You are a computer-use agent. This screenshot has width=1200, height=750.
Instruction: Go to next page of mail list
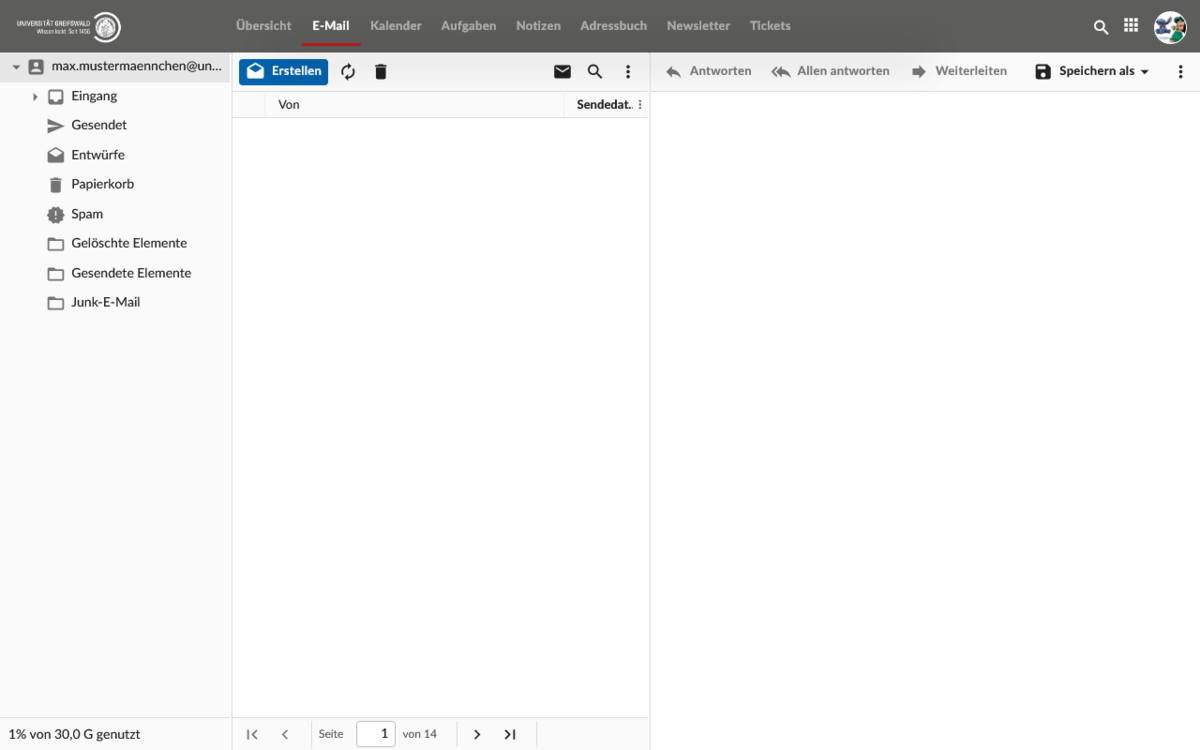click(477, 734)
